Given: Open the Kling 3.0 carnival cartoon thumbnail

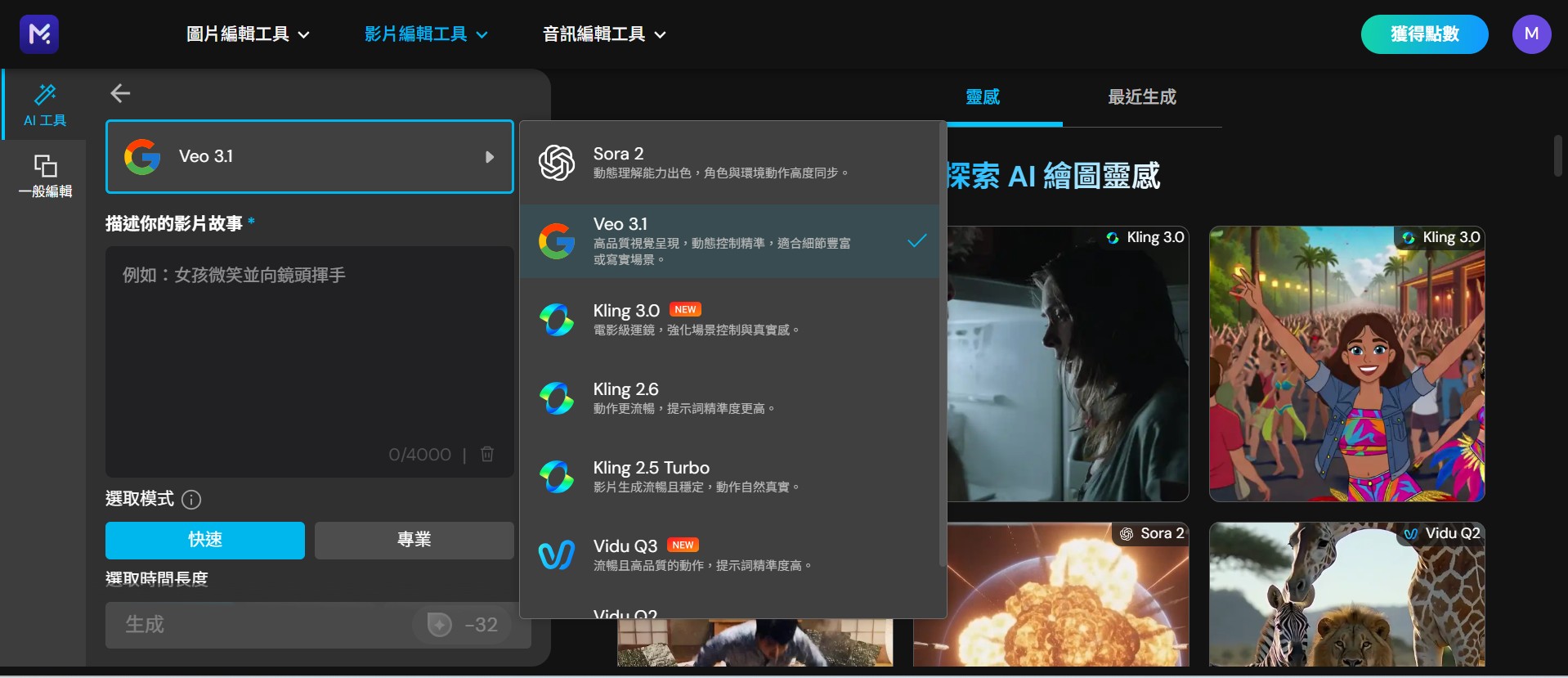Looking at the screenshot, I should tap(1347, 364).
